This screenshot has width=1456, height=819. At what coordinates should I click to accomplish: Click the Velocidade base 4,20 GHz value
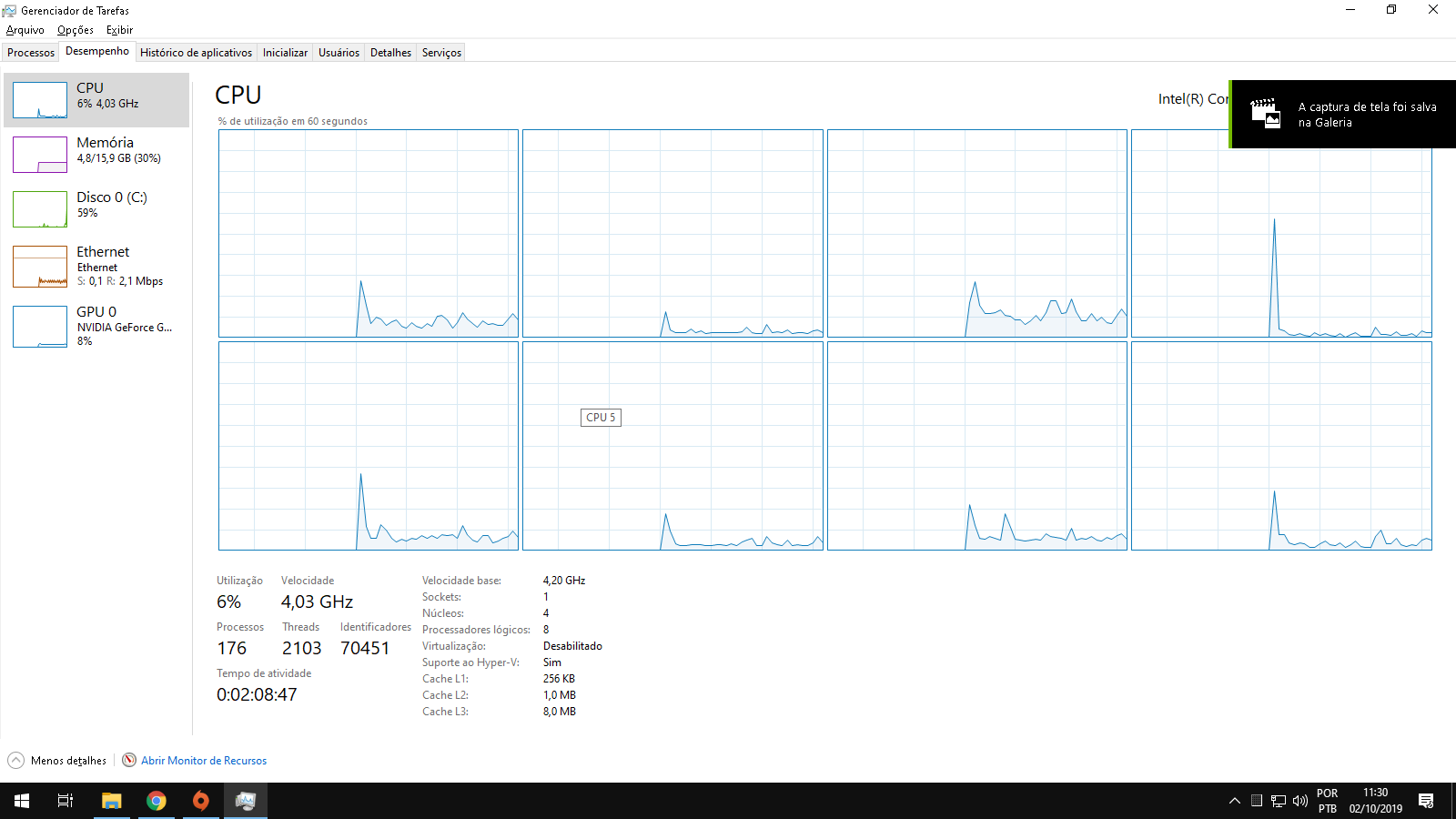click(564, 581)
